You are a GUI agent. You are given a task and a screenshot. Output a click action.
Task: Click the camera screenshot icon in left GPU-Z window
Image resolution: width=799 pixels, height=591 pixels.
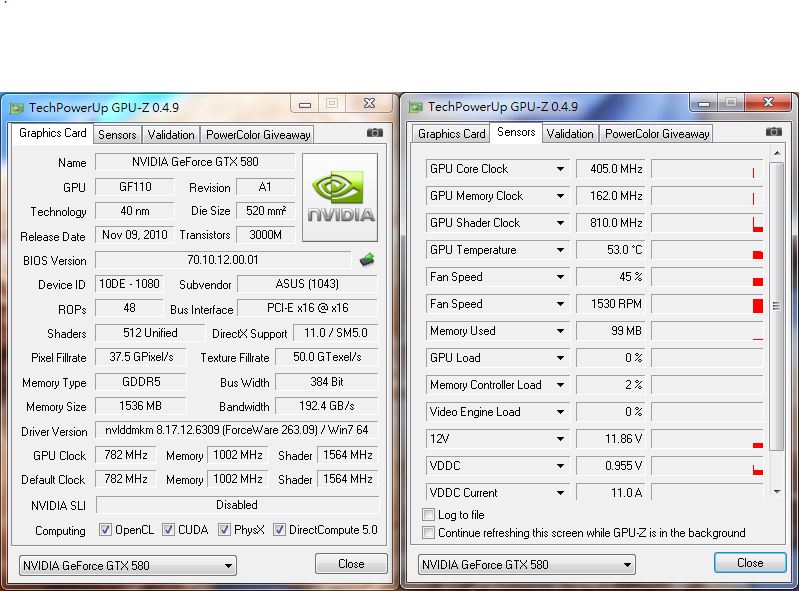[x=375, y=133]
